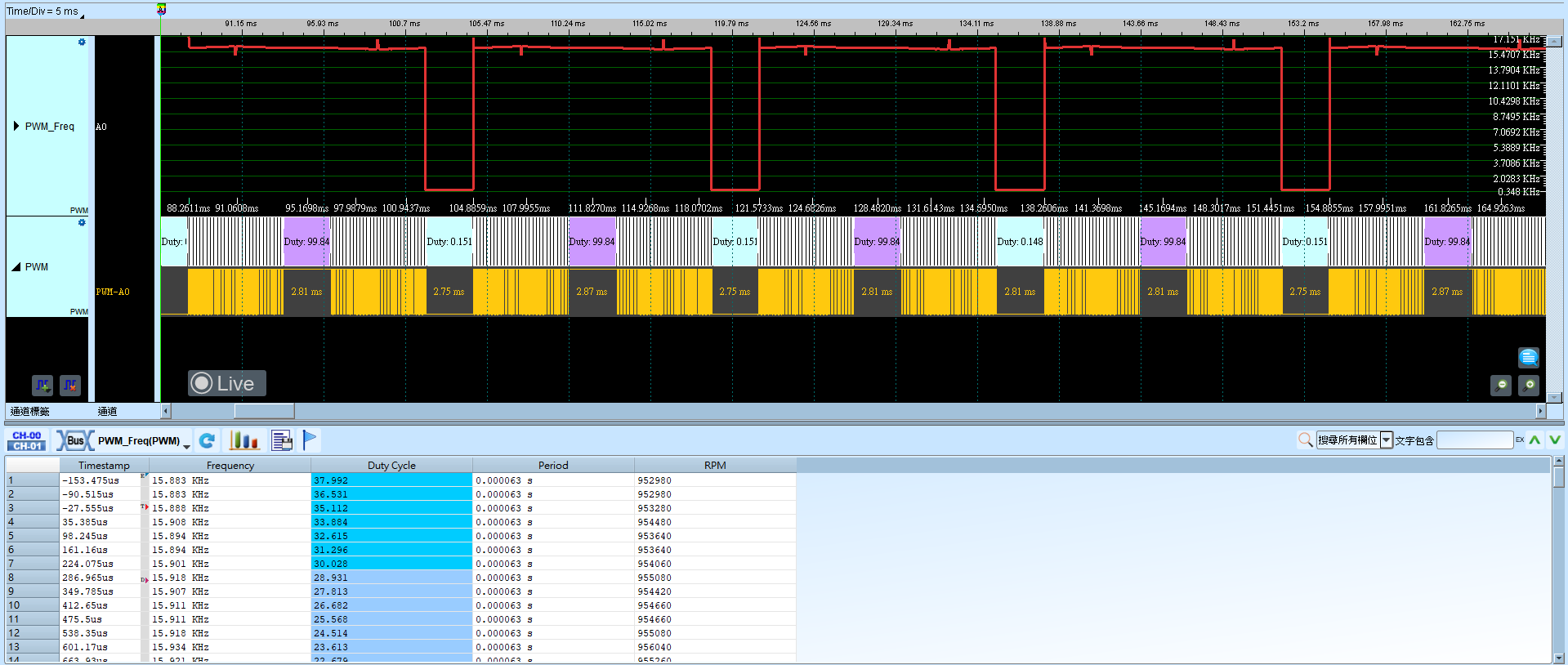Expand the PWM_Freq channel group
1568x665 pixels.
point(16,127)
